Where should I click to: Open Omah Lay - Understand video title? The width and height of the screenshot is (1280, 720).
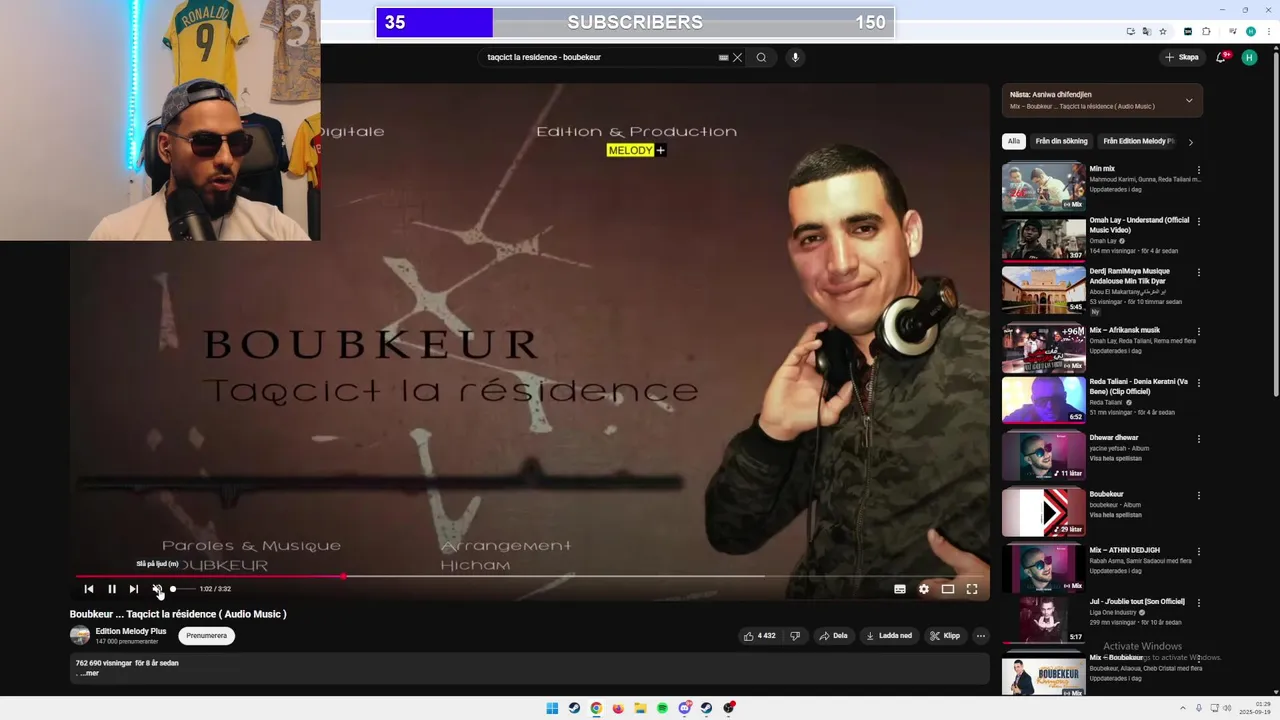pyautogui.click(x=1139, y=225)
